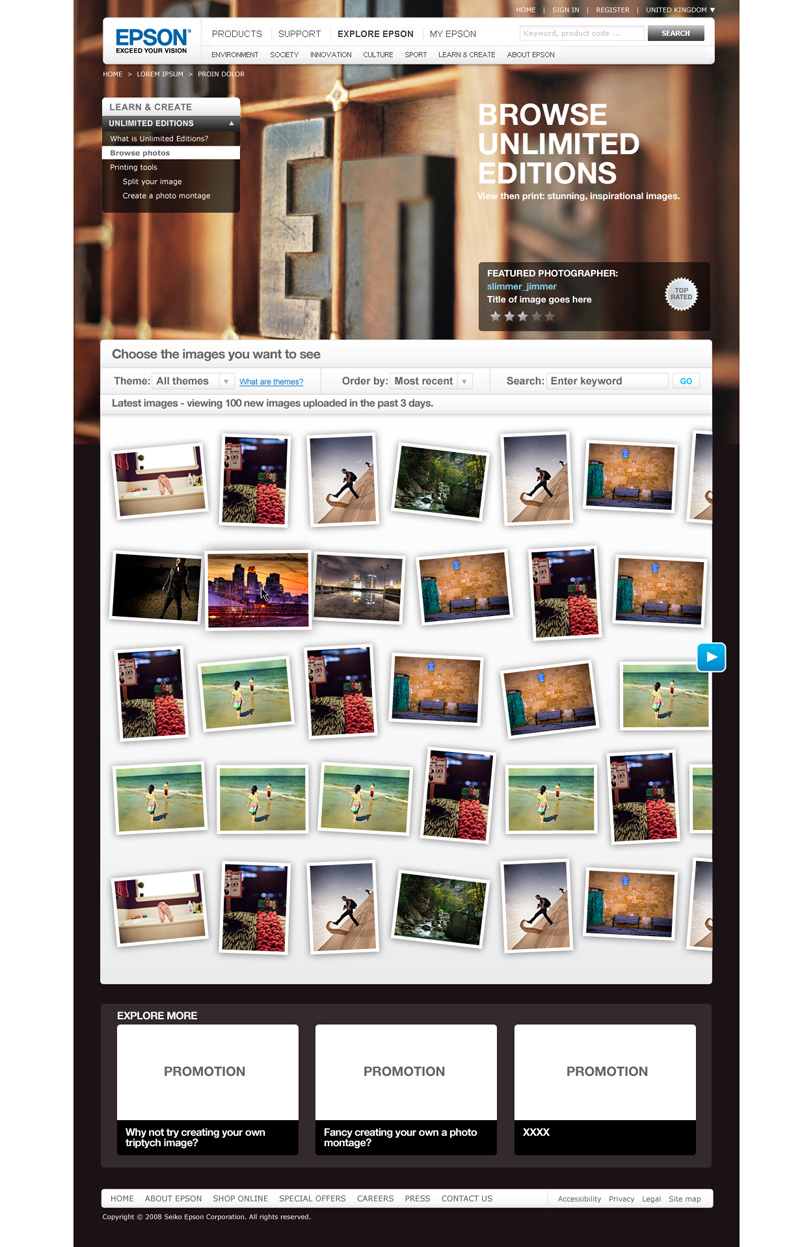Click the blue next-page arrow button
Image resolution: width=800 pixels, height=1247 pixels.
[x=711, y=657]
